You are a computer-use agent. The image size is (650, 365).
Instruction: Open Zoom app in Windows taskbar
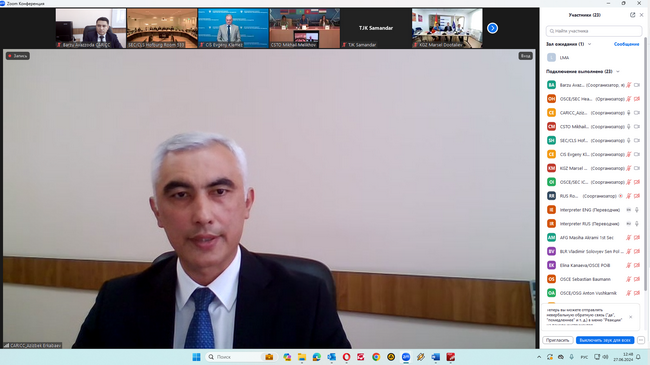point(406,357)
